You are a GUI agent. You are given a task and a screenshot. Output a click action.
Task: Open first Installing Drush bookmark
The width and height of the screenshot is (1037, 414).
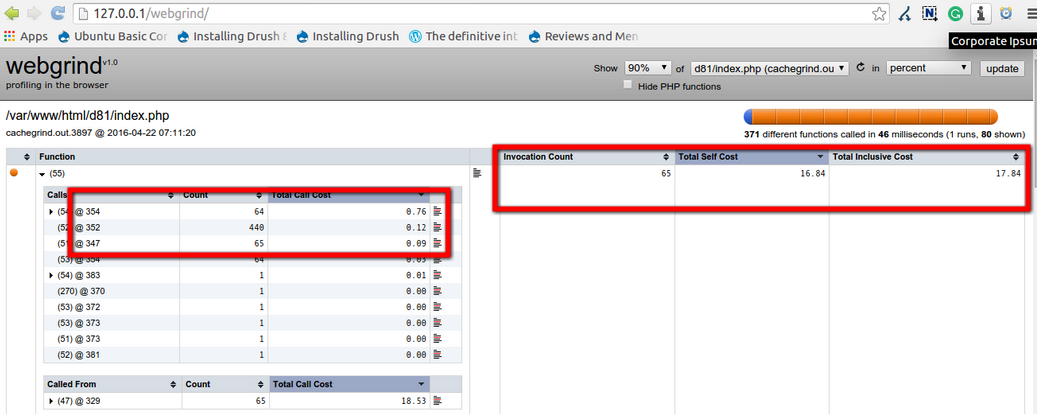coord(232,36)
